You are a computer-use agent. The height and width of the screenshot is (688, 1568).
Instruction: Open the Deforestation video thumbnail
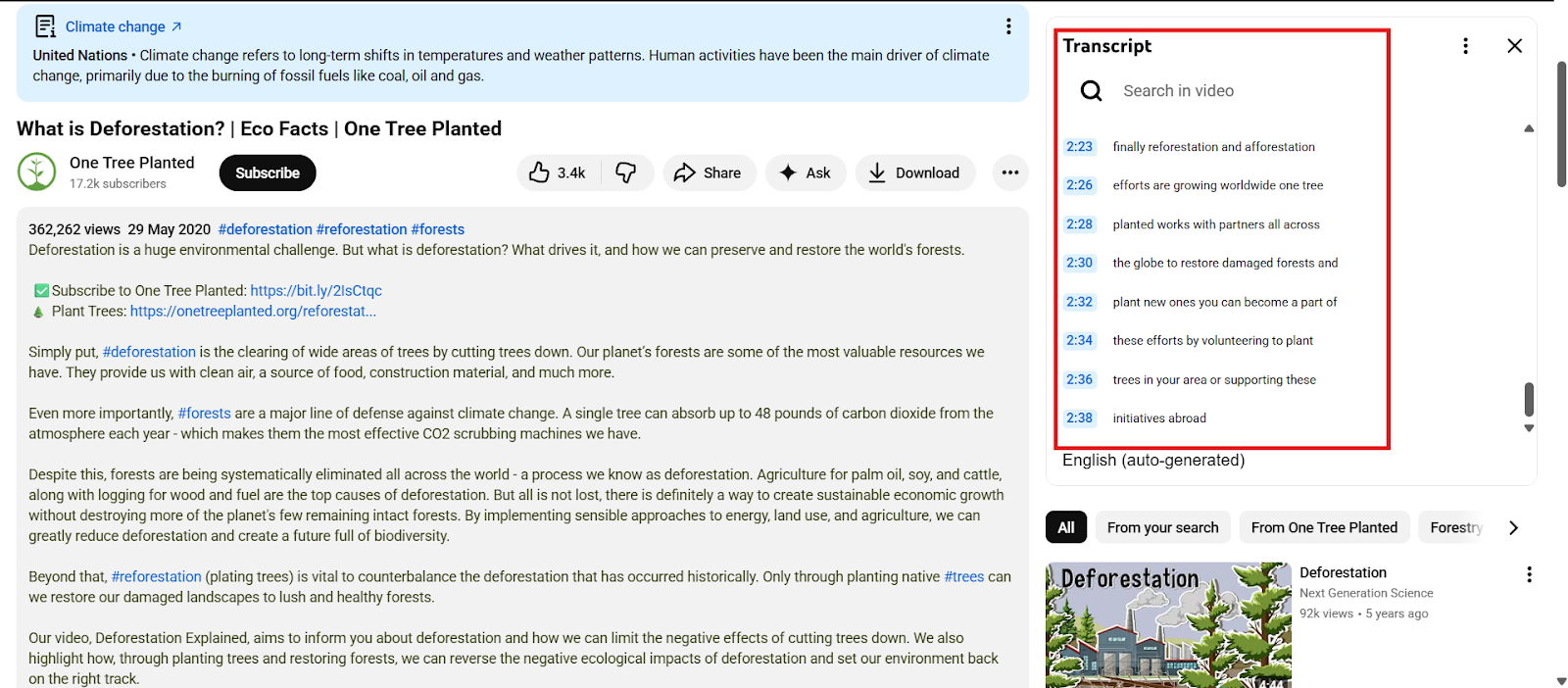[1168, 625]
